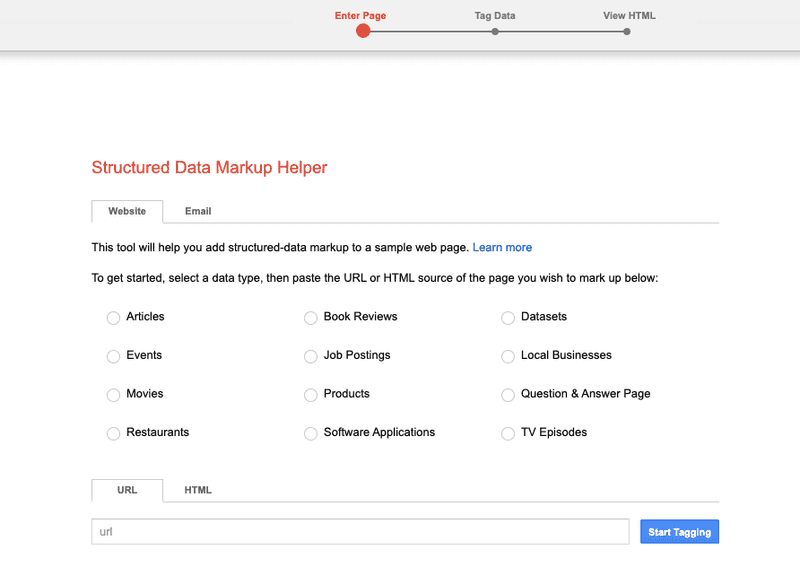800x577 pixels.
Task: Select the Movies radio button
Action: (113, 395)
